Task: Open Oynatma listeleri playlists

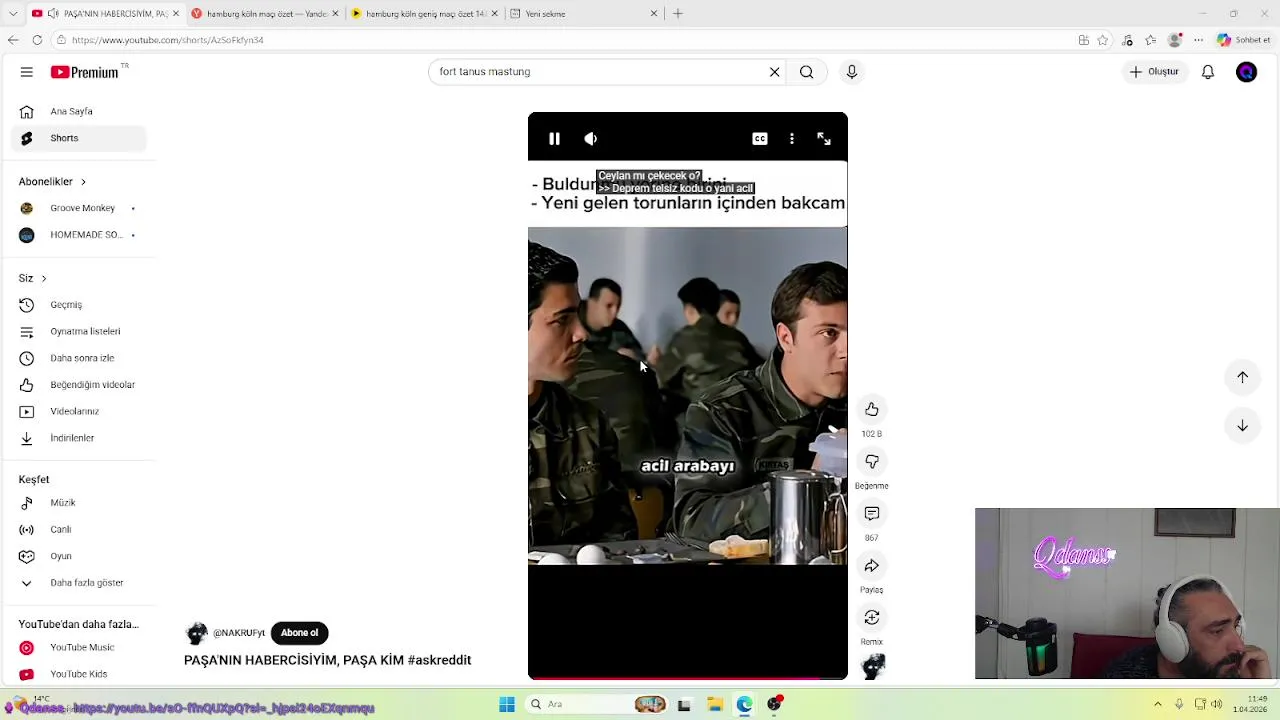Action: [x=79, y=331]
